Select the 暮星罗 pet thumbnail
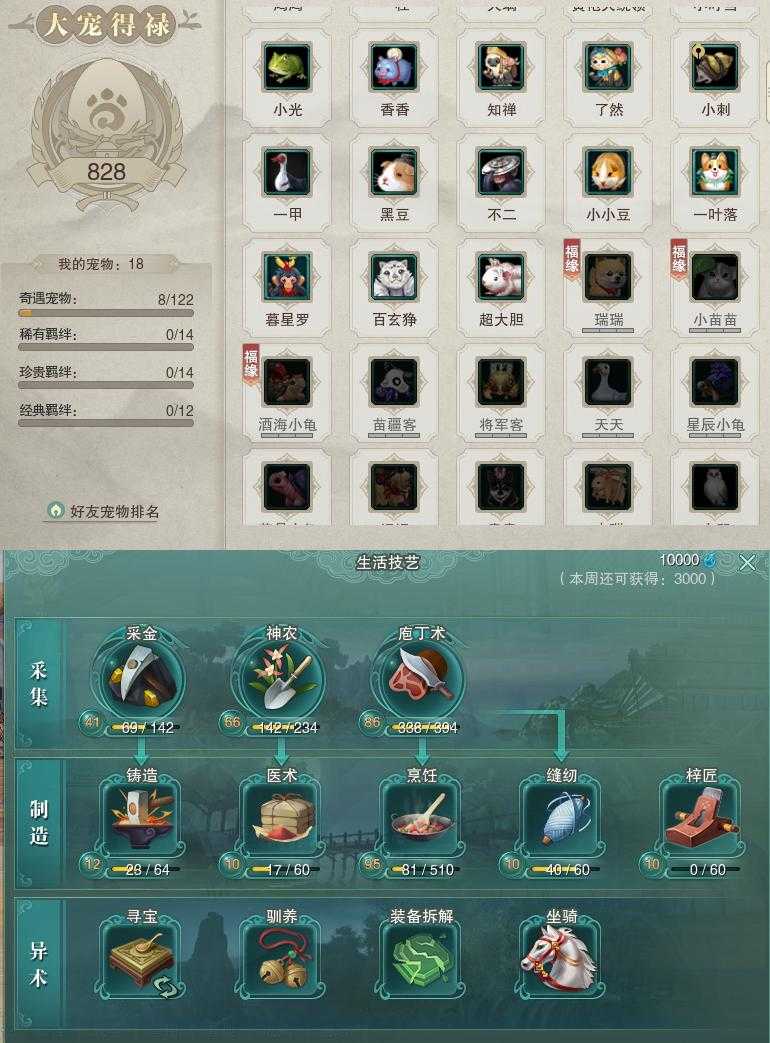Viewport: 770px width, 1043px height. pyautogui.click(x=287, y=277)
